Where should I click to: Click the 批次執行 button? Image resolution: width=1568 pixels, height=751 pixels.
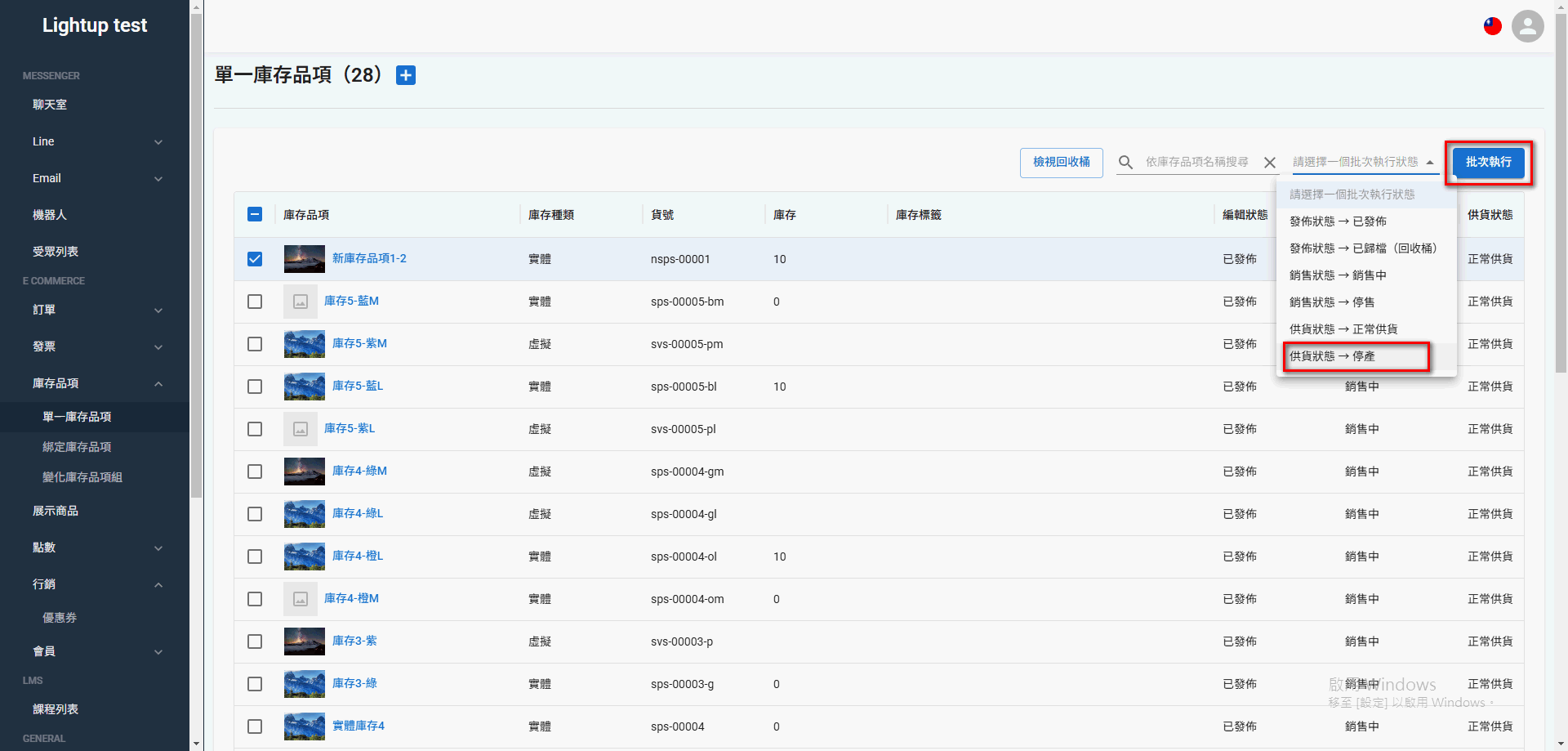(x=1488, y=163)
